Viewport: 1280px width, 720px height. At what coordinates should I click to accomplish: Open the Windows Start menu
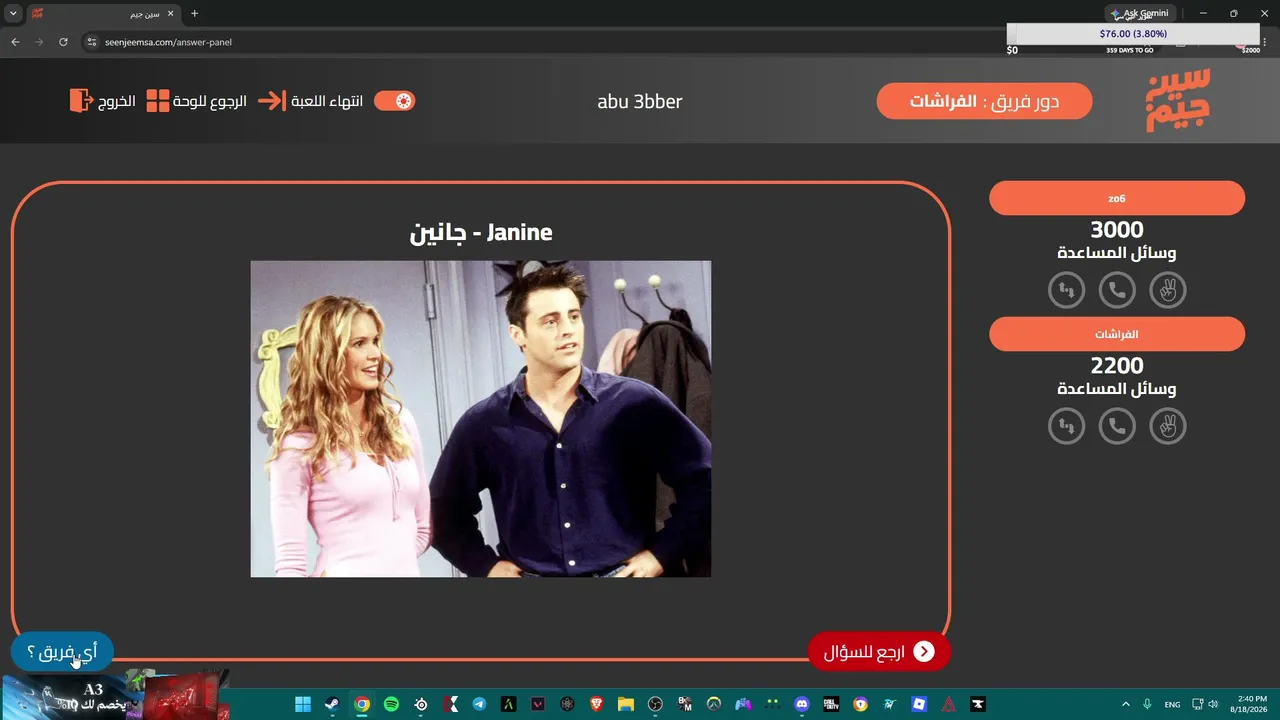tap(302, 704)
